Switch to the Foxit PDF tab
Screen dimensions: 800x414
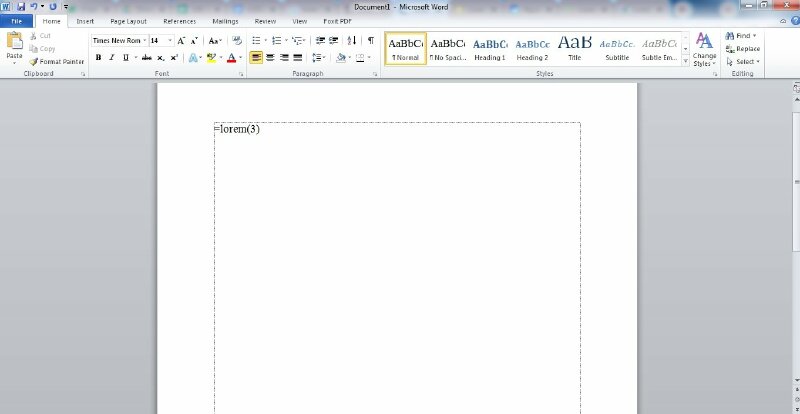[x=337, y=21]
